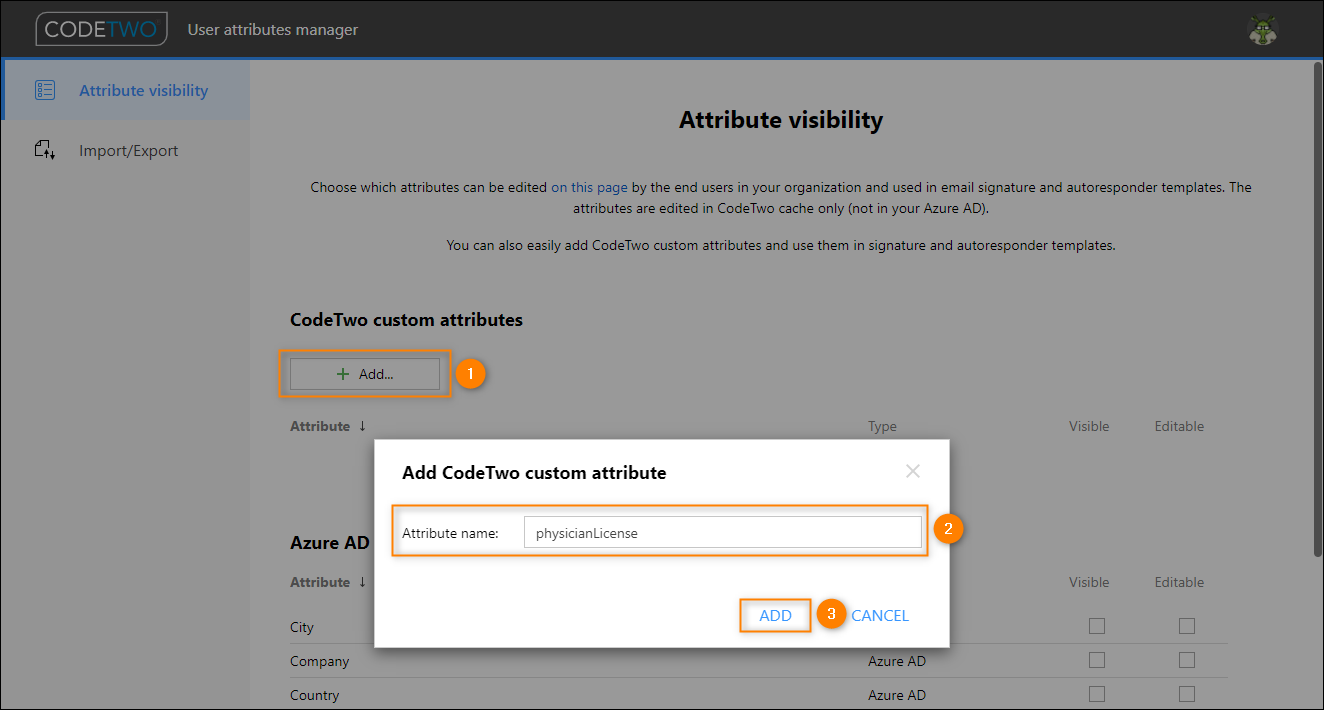The height and width of the screenshot is (710, 1324).
Task: Click the "Attribute visibility" page heading
Action: (x=781, y=120)
